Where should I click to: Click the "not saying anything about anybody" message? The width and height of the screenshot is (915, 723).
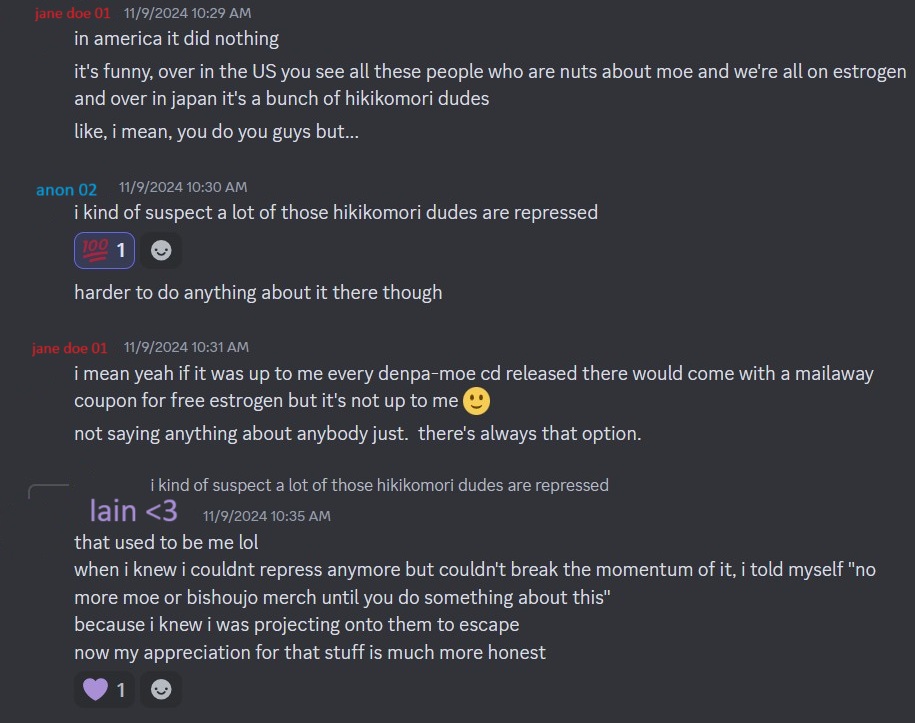click(x=357, y=434)
